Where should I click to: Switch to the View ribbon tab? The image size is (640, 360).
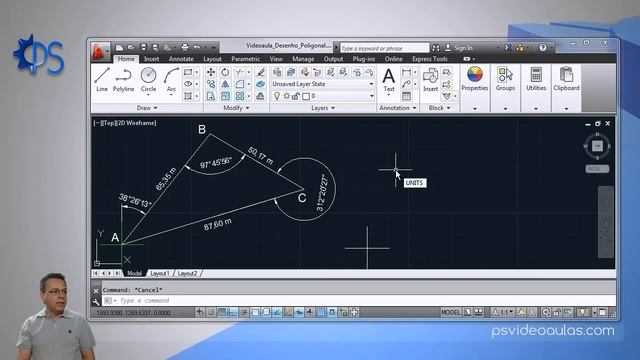point(276,59)
